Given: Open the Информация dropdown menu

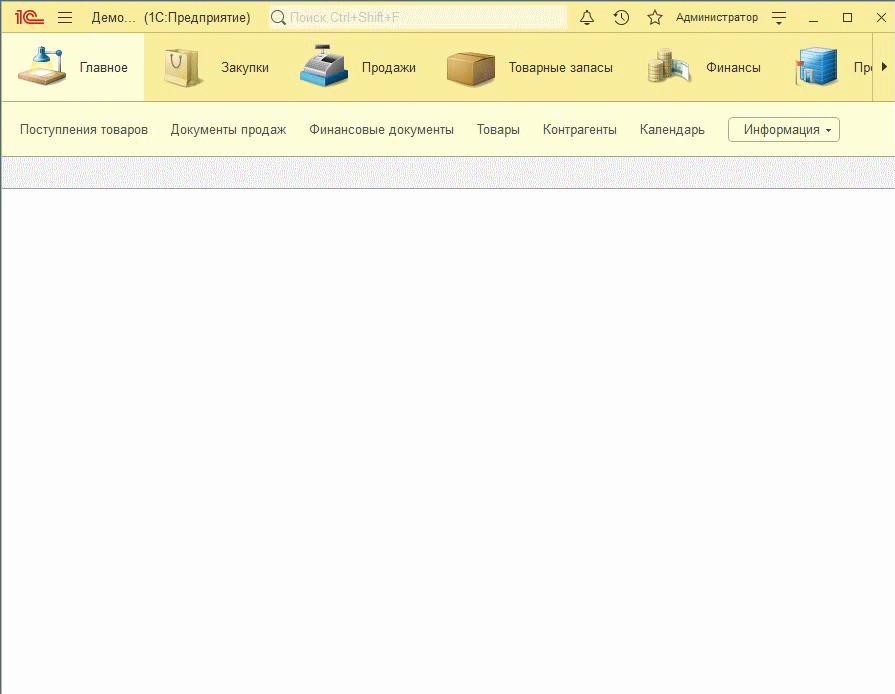Looking at the screenshot, I should (x=783, y=129).
